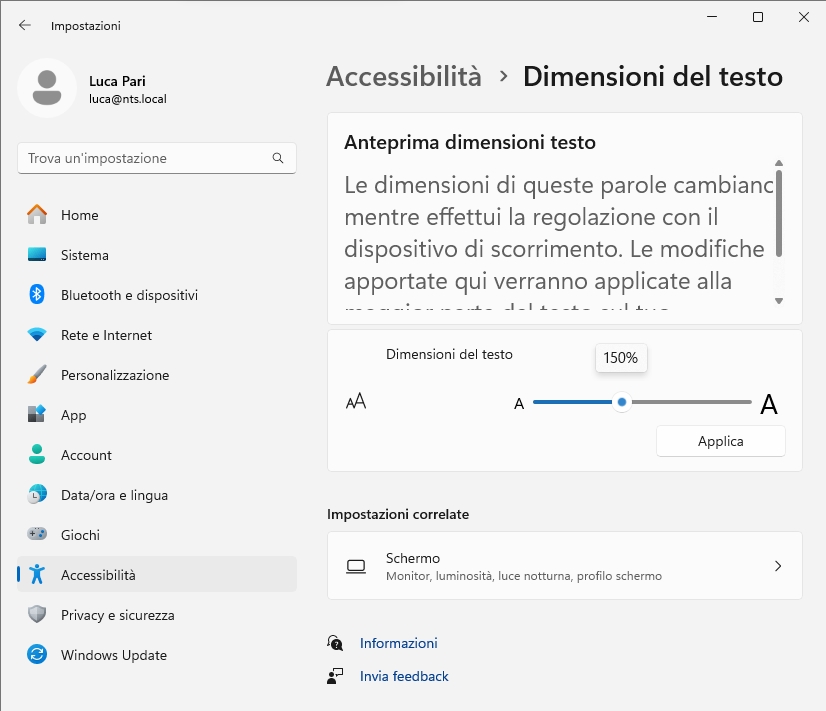The height and width of the screenshot is (711, 826).
Task: Select the Personalizzazione paintbrush icon
Action: (x=37, y=375)
